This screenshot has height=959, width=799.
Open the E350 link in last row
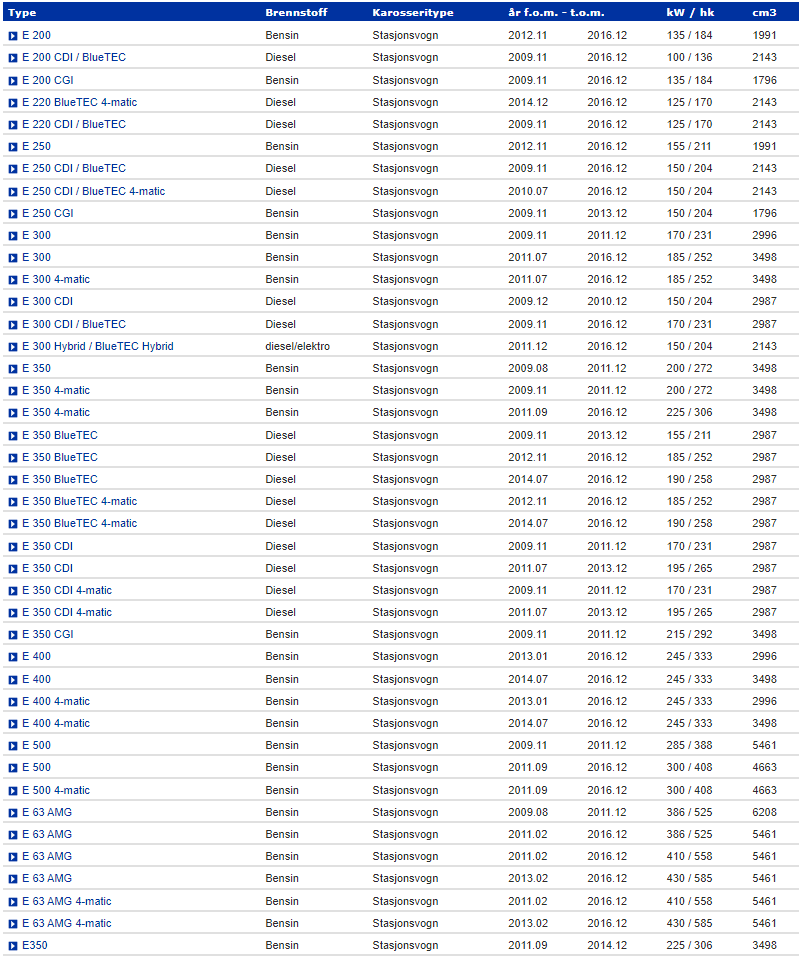[x=35, y=945]
